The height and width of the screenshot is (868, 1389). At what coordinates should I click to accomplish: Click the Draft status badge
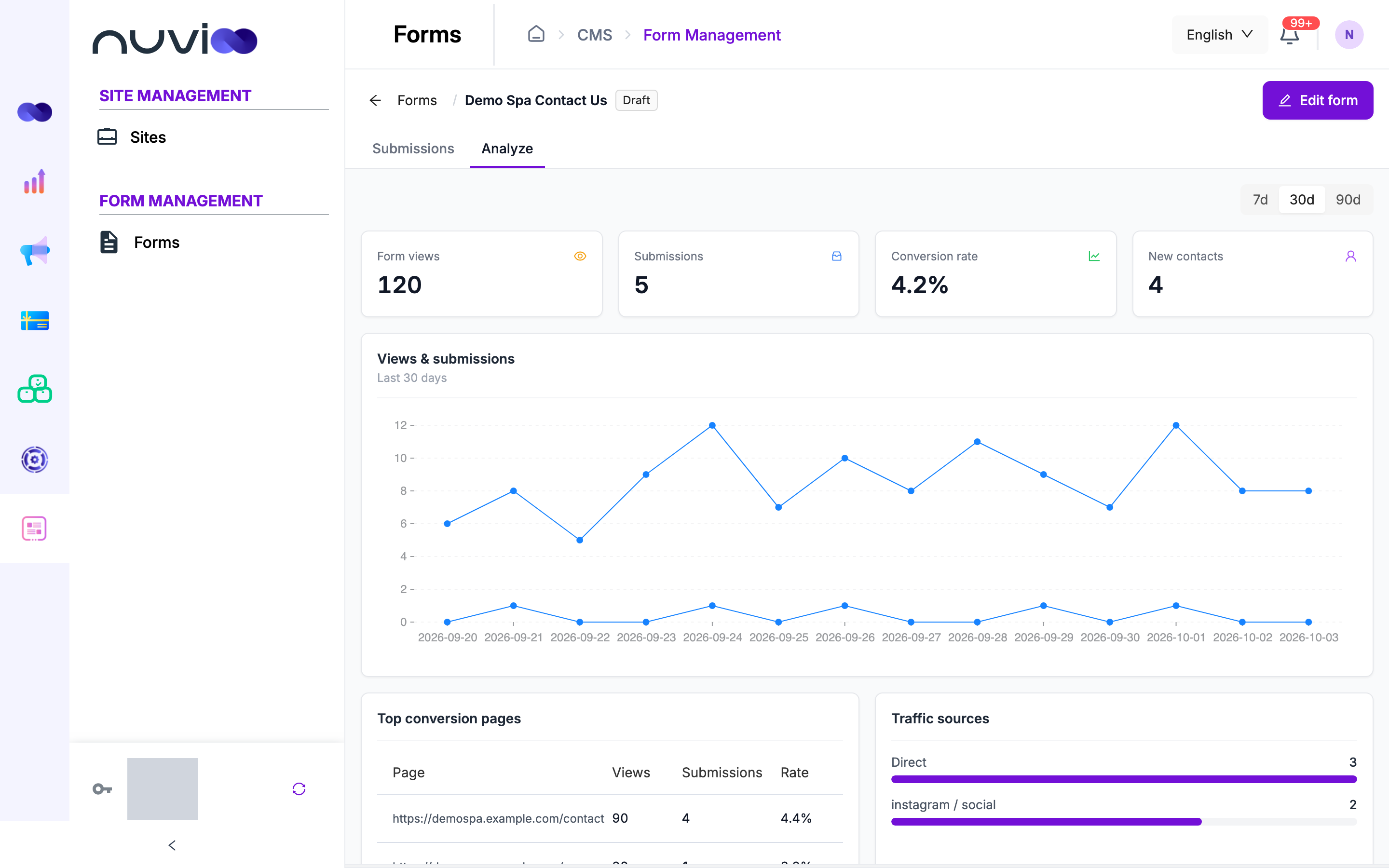point(636,100)
